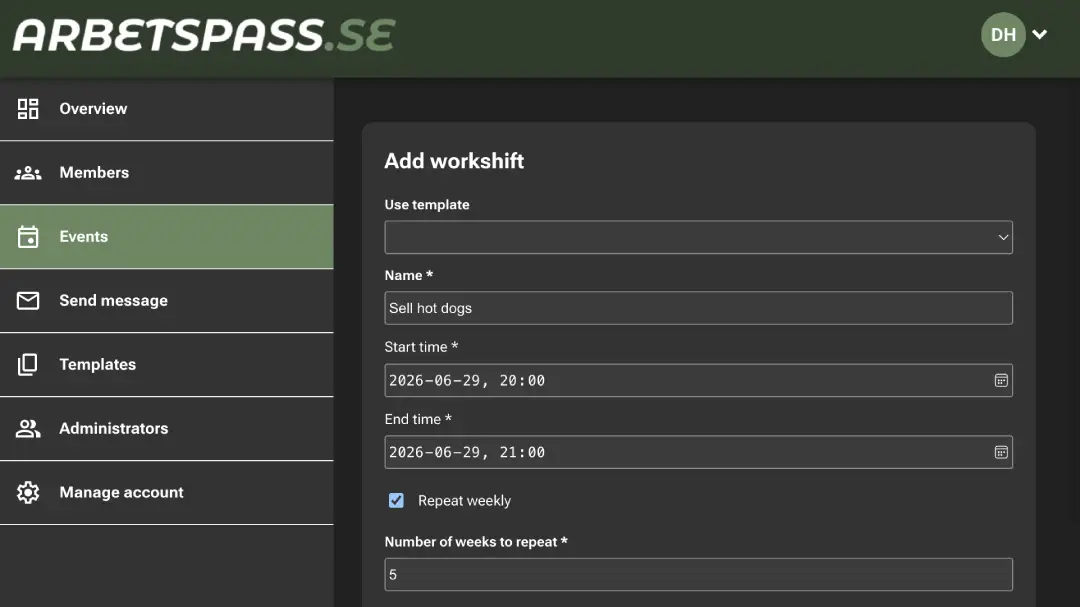
Task: Click the Number of weeks to repeat field
Action: [x=698, y=575]
